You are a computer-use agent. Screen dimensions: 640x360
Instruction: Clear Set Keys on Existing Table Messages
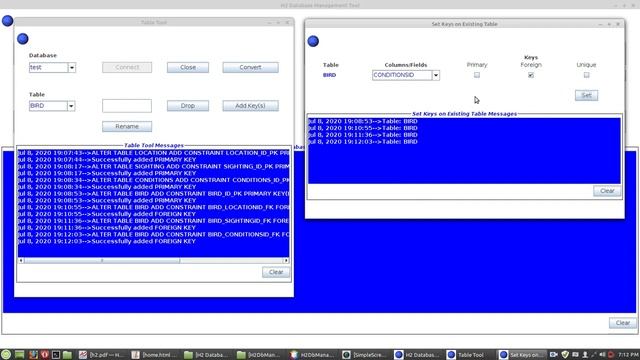point(607,191)
